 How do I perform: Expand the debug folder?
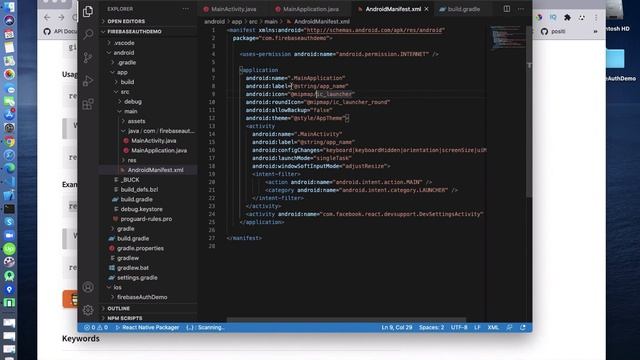[148, 102]
